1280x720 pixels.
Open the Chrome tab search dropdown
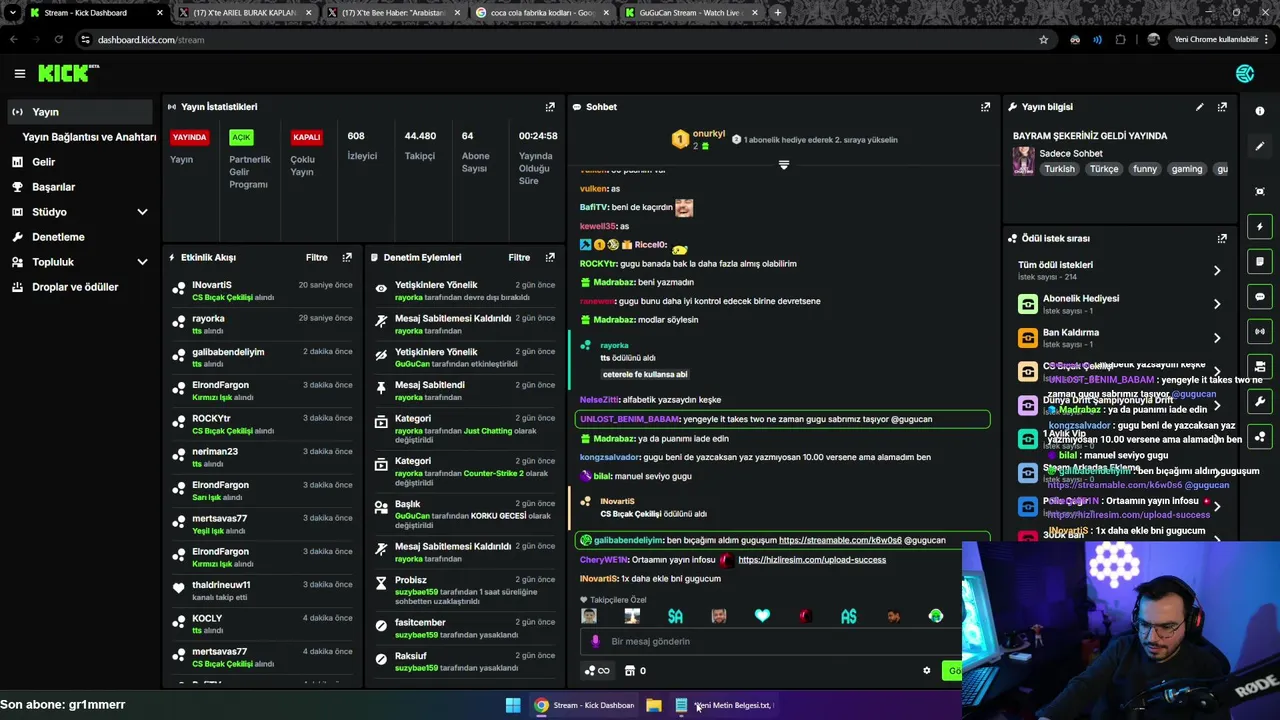[x=13, y=13]
